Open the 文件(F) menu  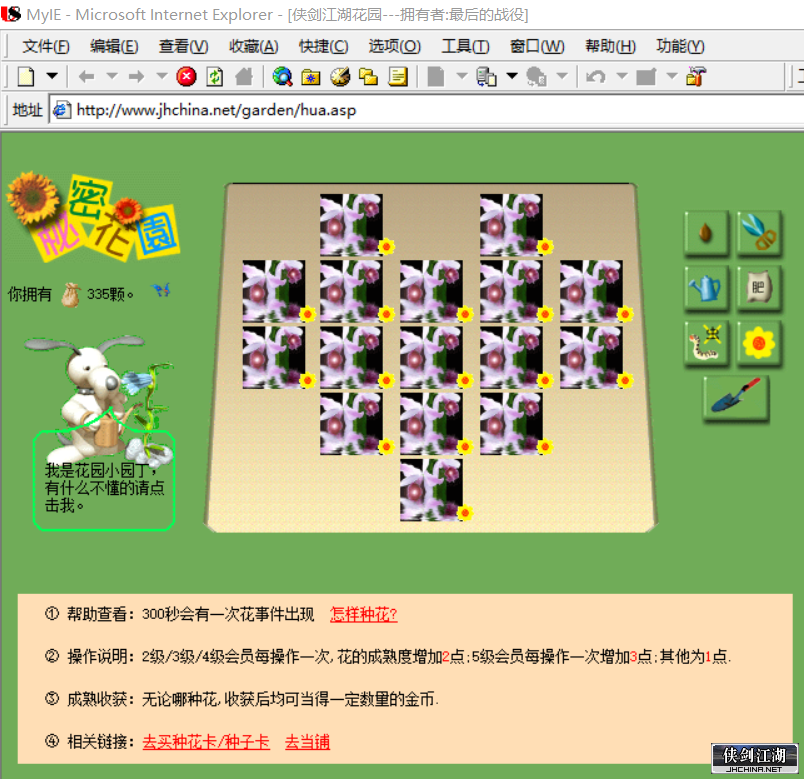(46, 46)
